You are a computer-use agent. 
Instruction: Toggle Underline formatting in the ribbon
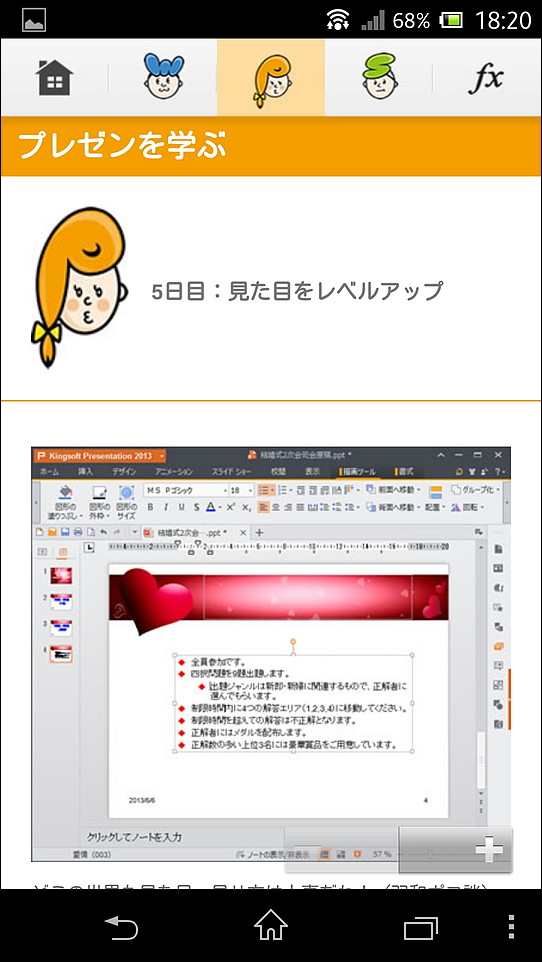pyautogui.click(x=181, y=507)
